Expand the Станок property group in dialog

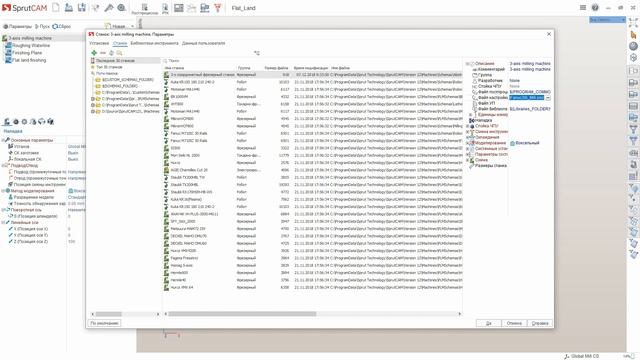pyautogui.click(x=468, y=160)
